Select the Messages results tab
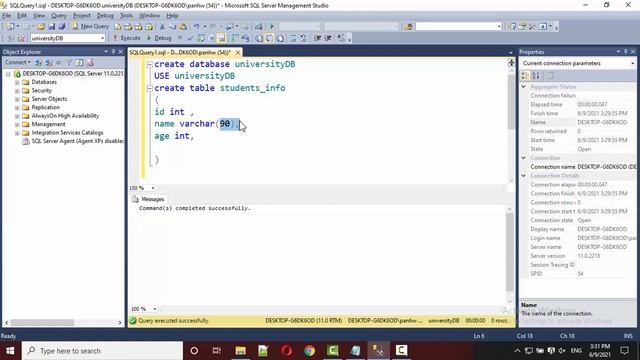The height and width of the screenshot is (360, 640). pos(149,199)
